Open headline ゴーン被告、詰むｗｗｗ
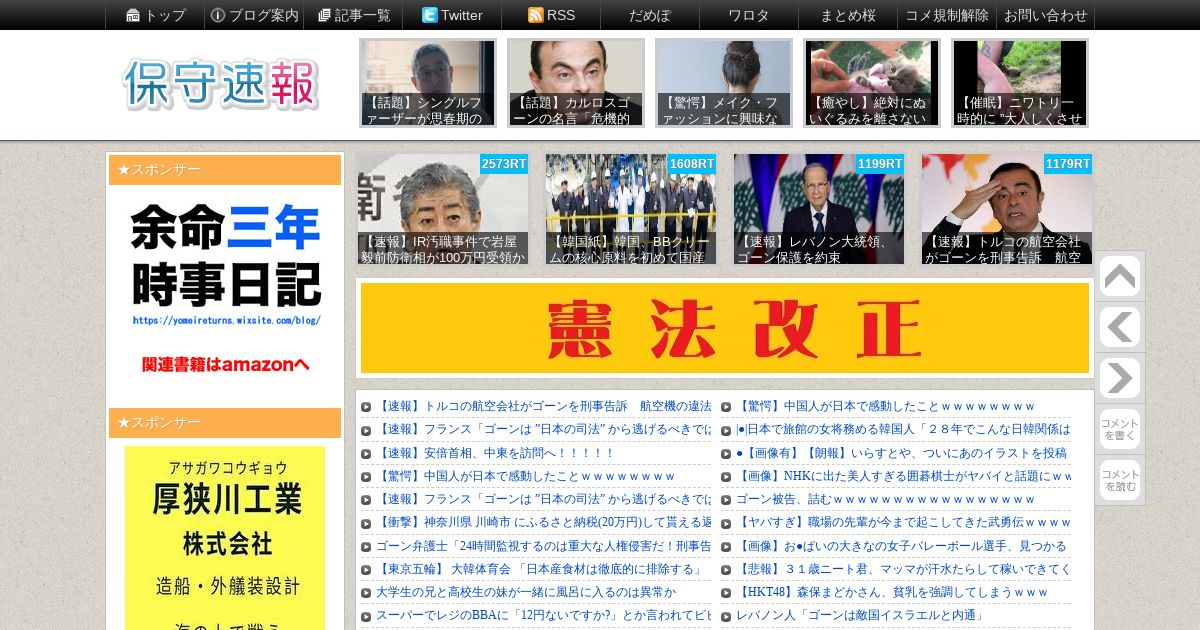The width and height of the screenshot is (1200, 630). point(886,499)
